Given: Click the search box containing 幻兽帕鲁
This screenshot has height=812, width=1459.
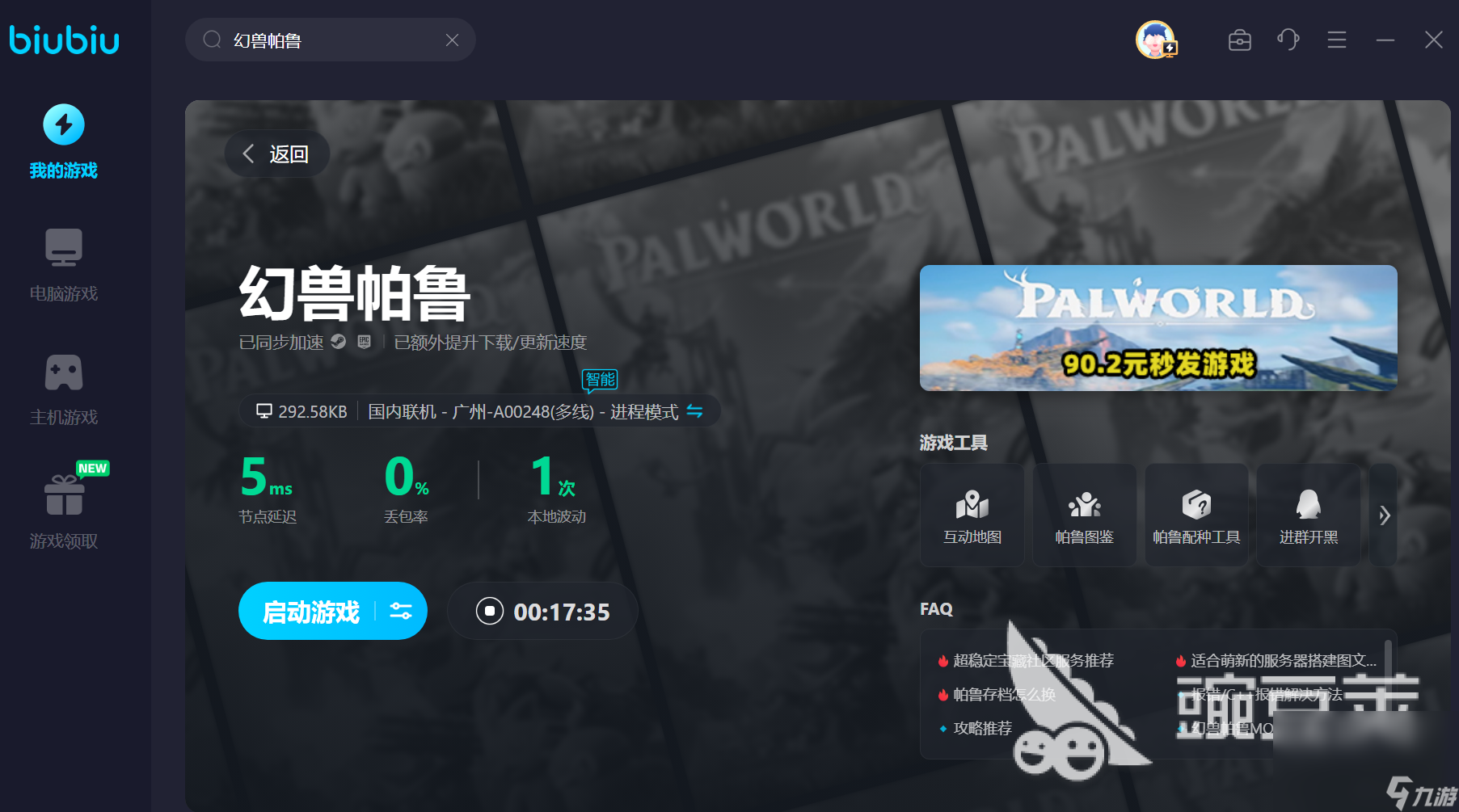Looking at the screenshot, I should [330, 40].
